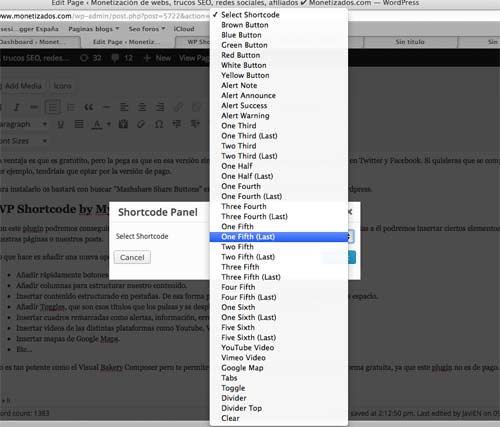Decrease indent using outdent icon
500x427 pixels.
coord(177,124)
